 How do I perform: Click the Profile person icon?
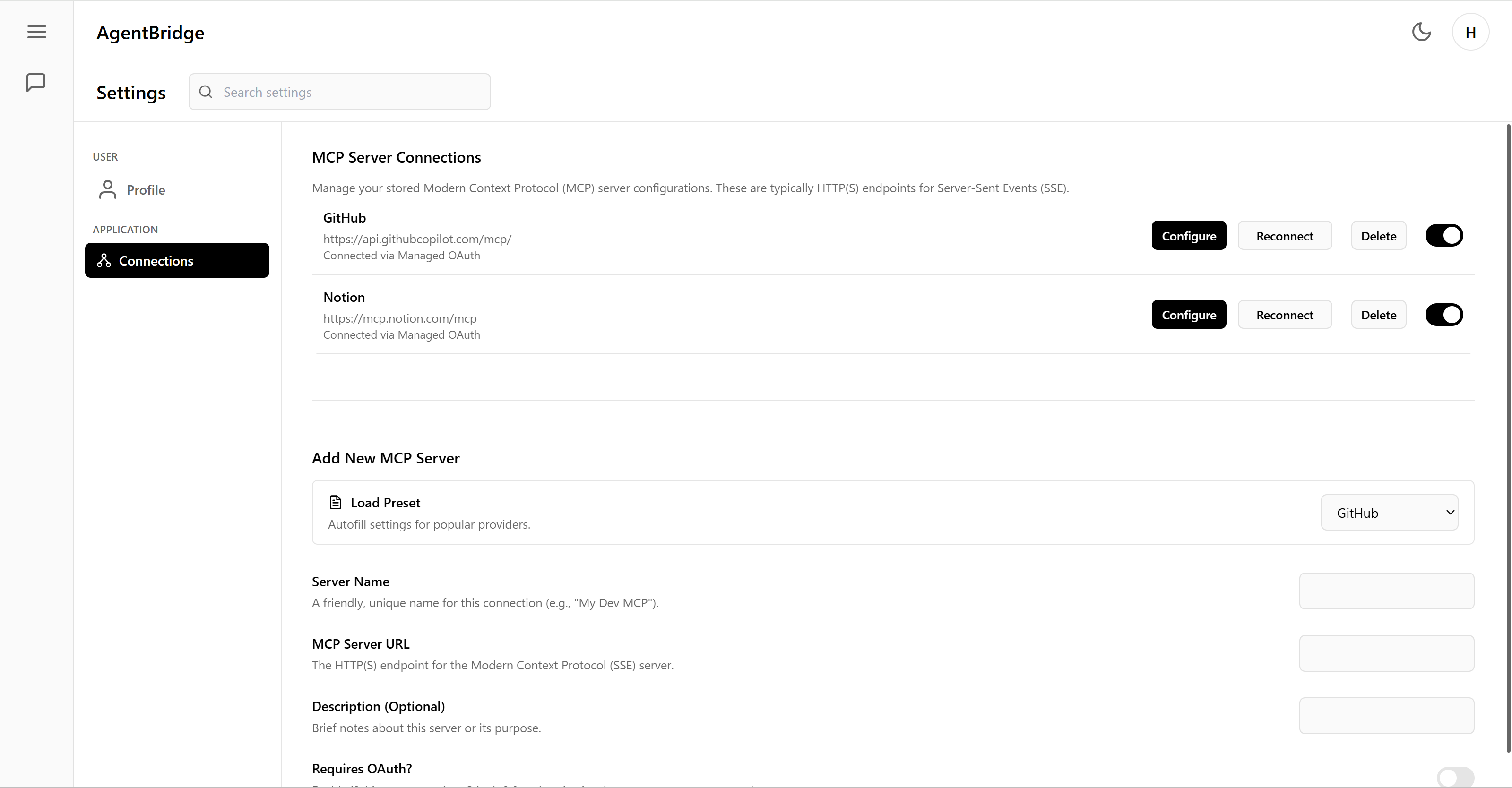107,189
